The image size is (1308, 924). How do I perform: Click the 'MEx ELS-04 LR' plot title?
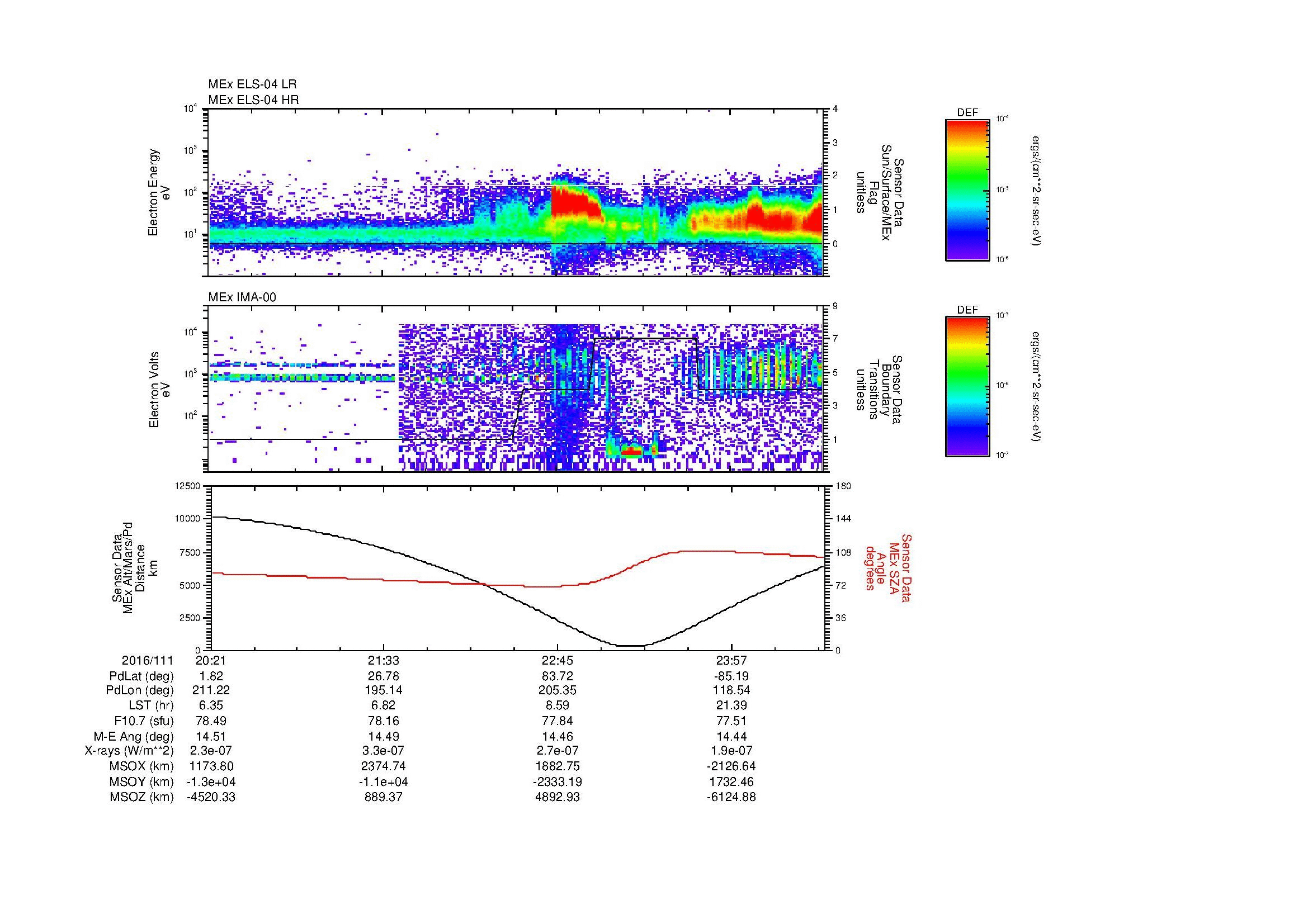[252, 84]
